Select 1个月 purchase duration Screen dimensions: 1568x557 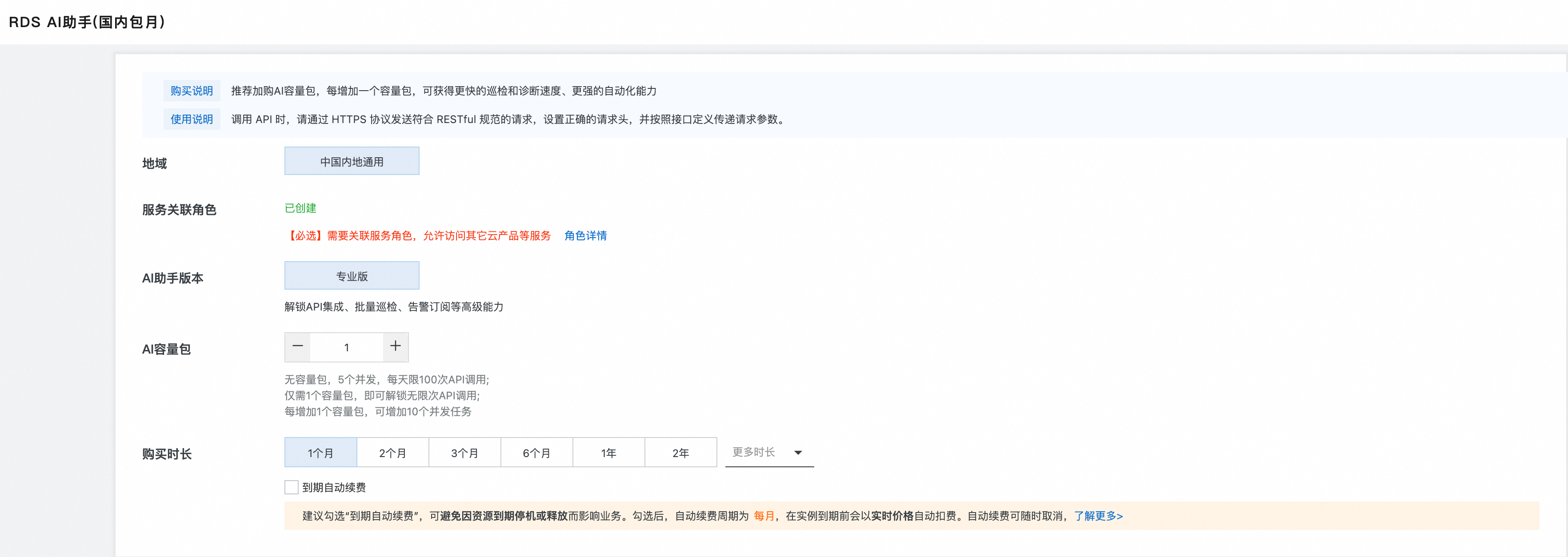pos(320,453)
